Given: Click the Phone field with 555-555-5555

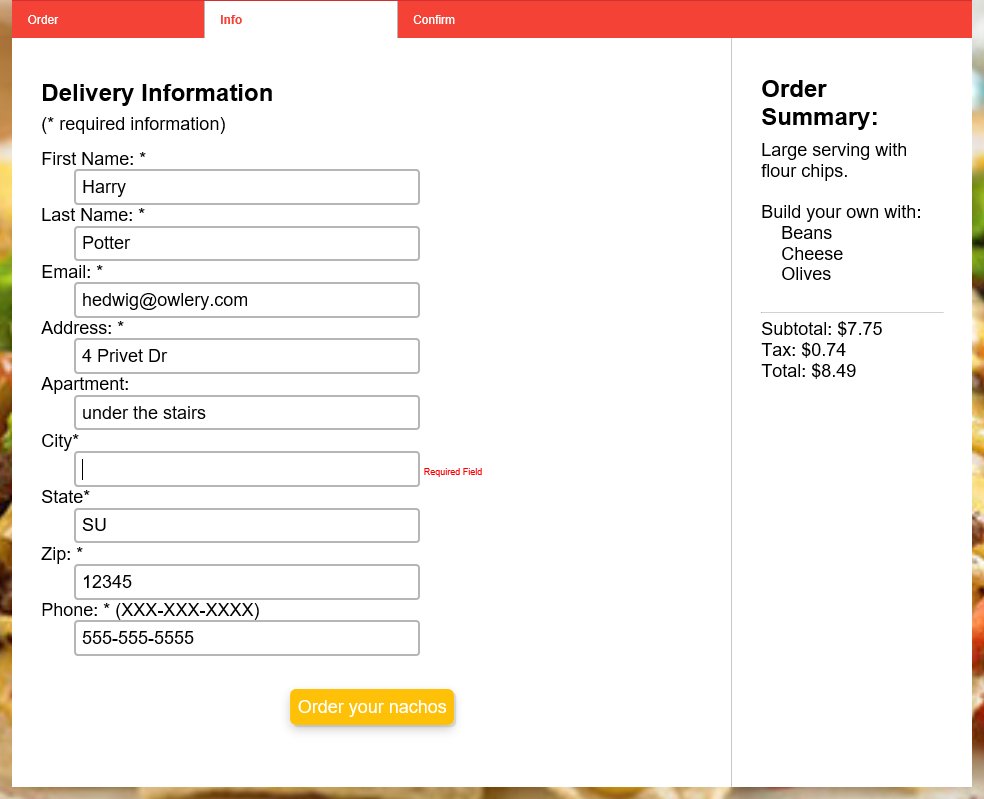Looking at the screenshot, I should coord(246,638).
